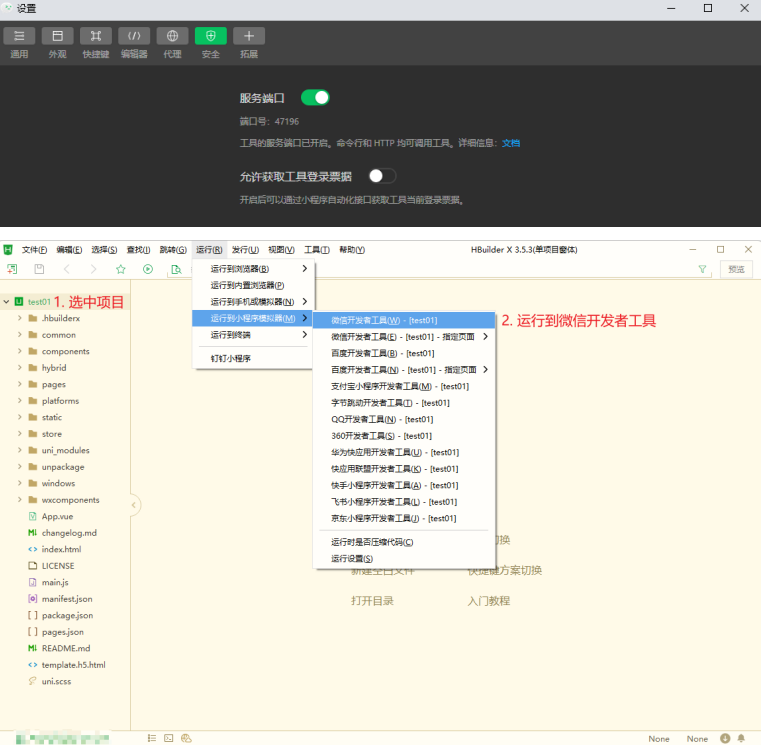Enable 允许获取工具登录票据 switch
The image size is (761, 745).
(x=382, y=176)
